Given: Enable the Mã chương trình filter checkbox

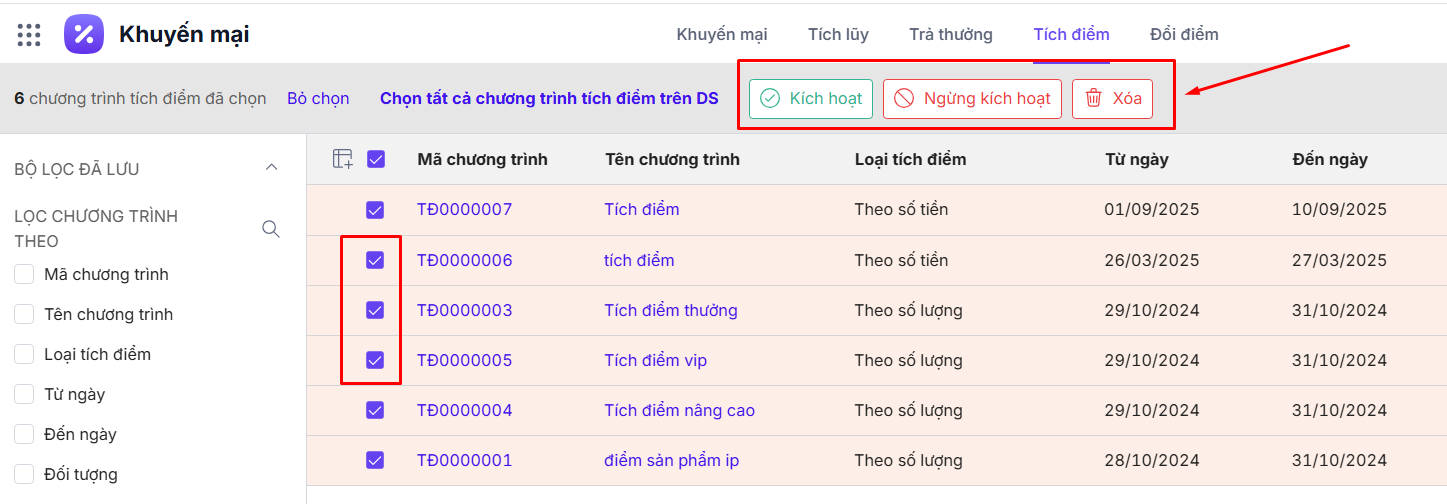Looking at the screenshot, I should pyautogui.click(x=25, y=274).
